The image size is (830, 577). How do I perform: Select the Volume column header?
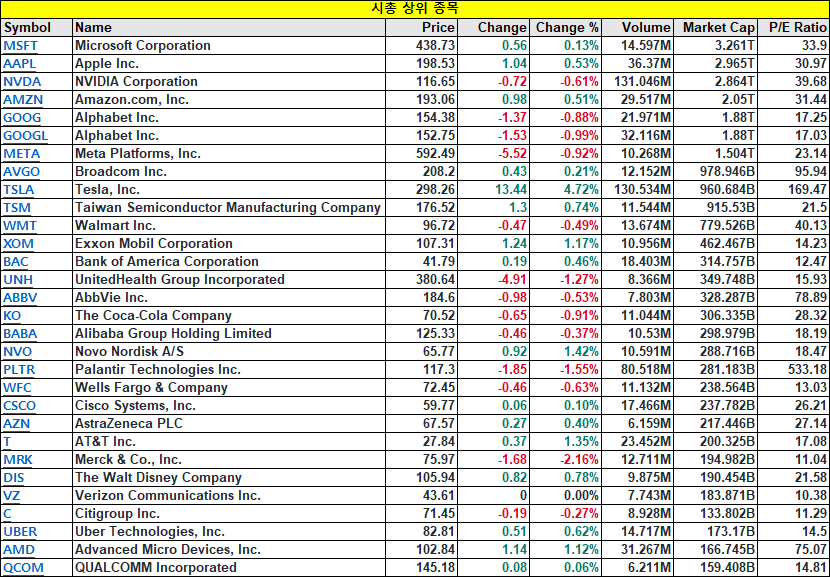click(x=638, y=28)
